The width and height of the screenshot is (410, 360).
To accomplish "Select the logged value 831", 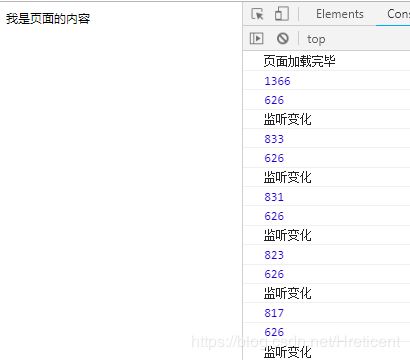I will tap(274, 197).
